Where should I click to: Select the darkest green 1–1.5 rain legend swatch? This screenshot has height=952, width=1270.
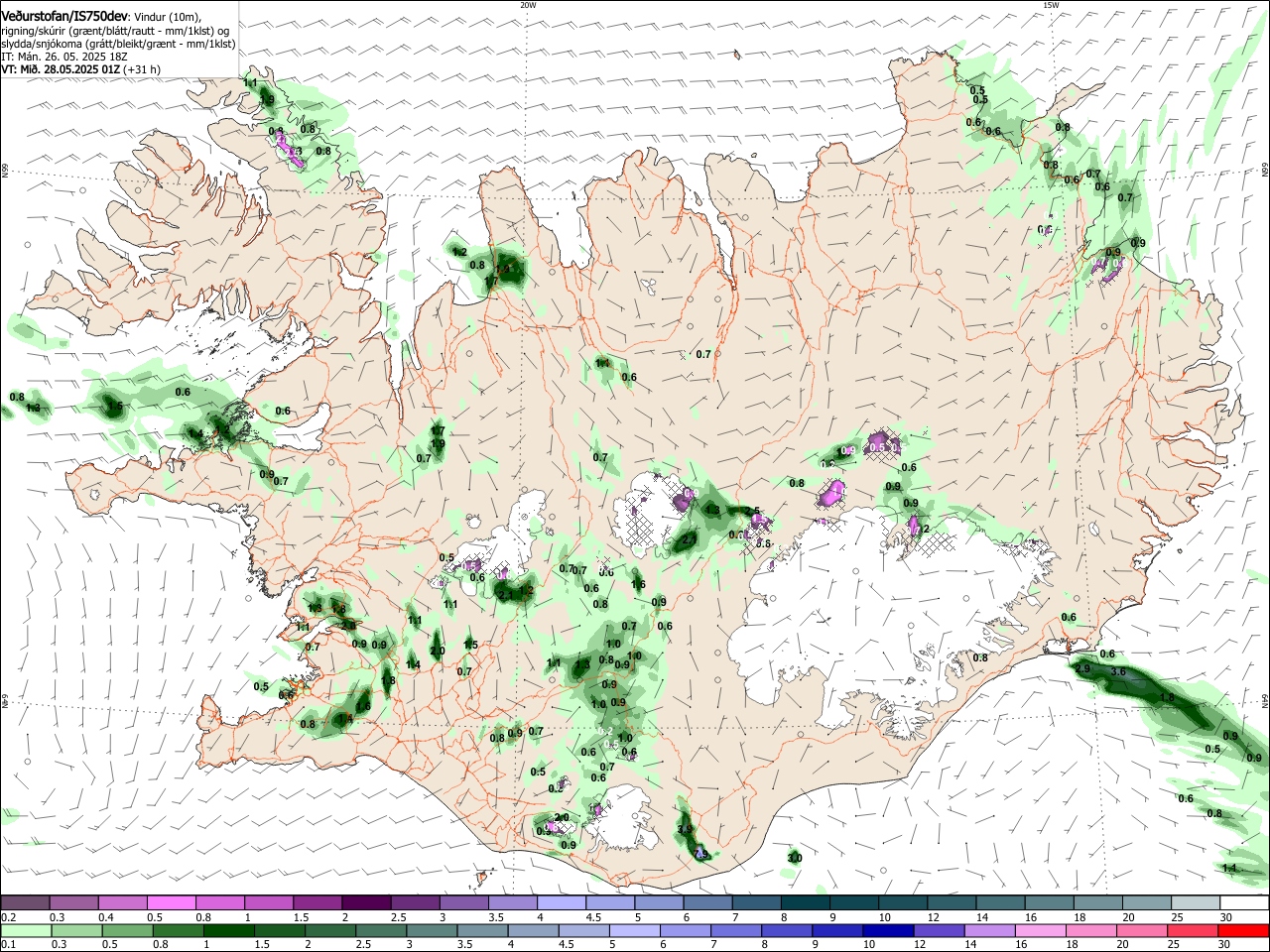(x=229, y=930)
